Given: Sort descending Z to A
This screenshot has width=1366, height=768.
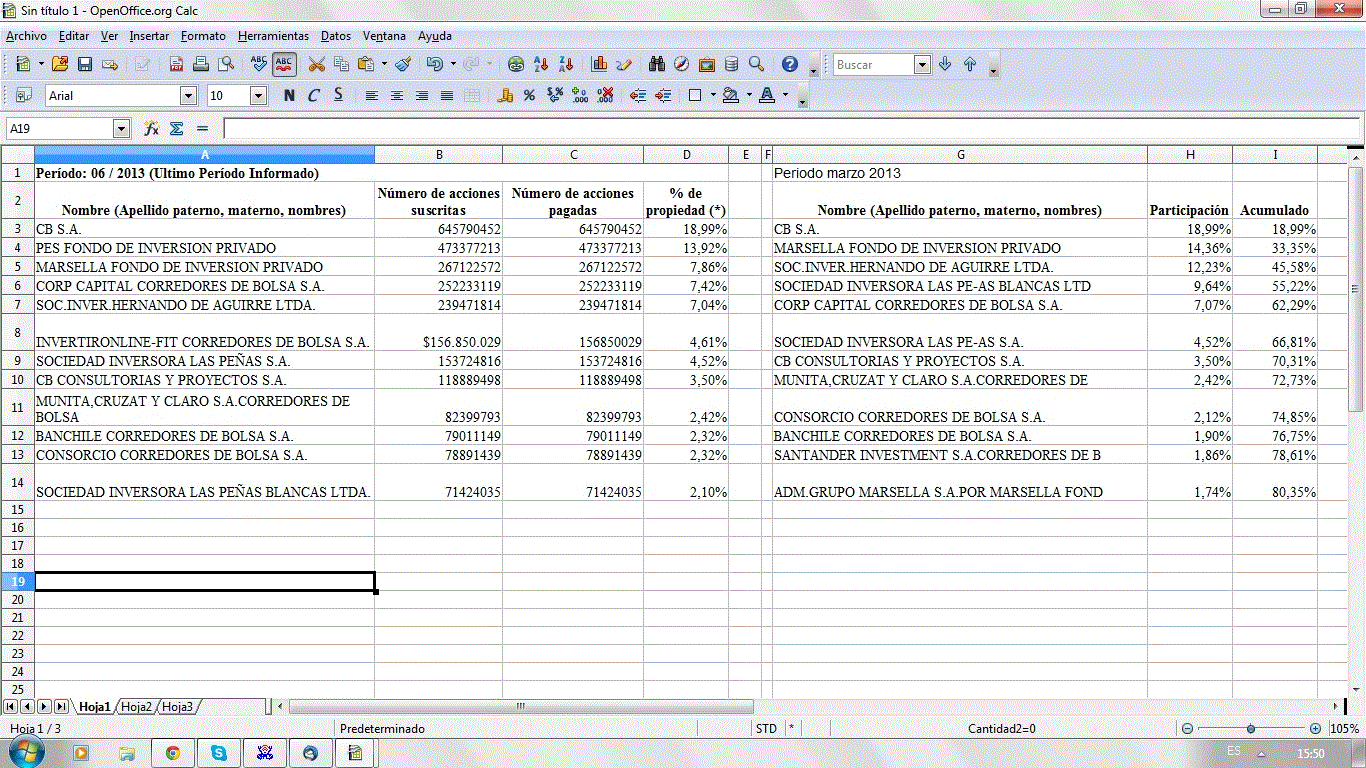Looking at the screenshot, I should [x=566, y=64].
